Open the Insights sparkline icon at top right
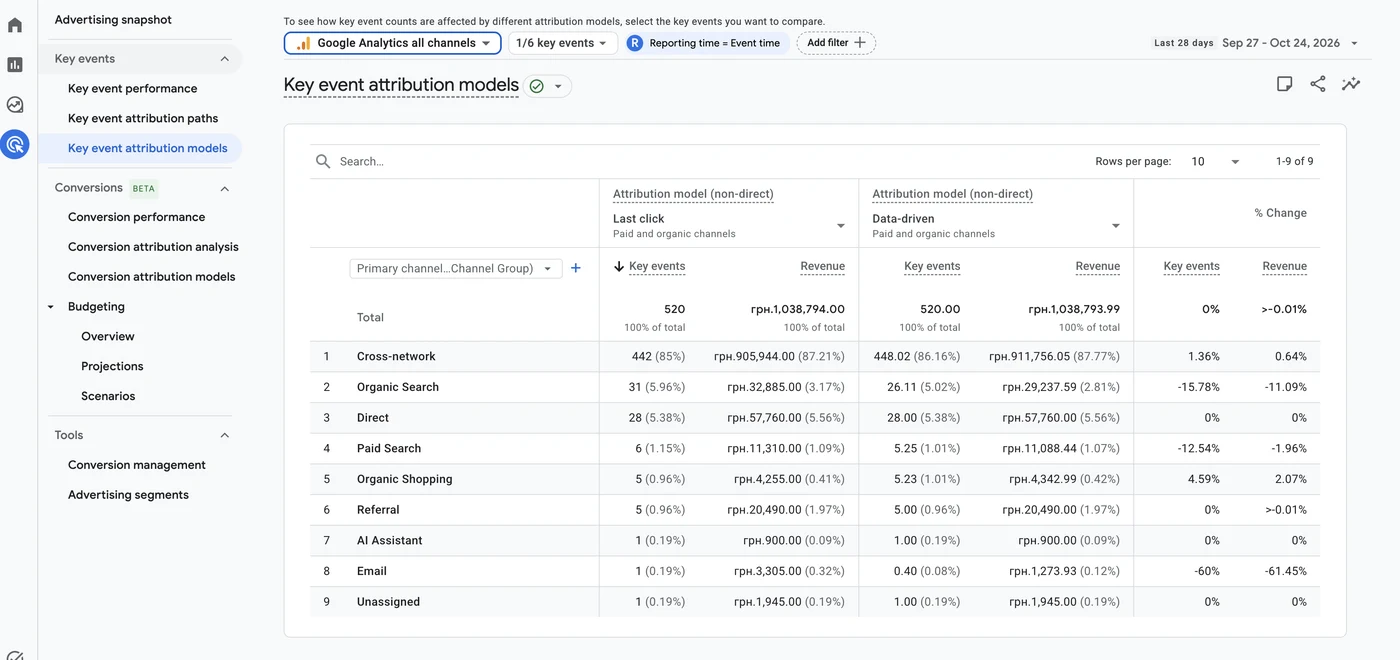 click(1351, 84)
